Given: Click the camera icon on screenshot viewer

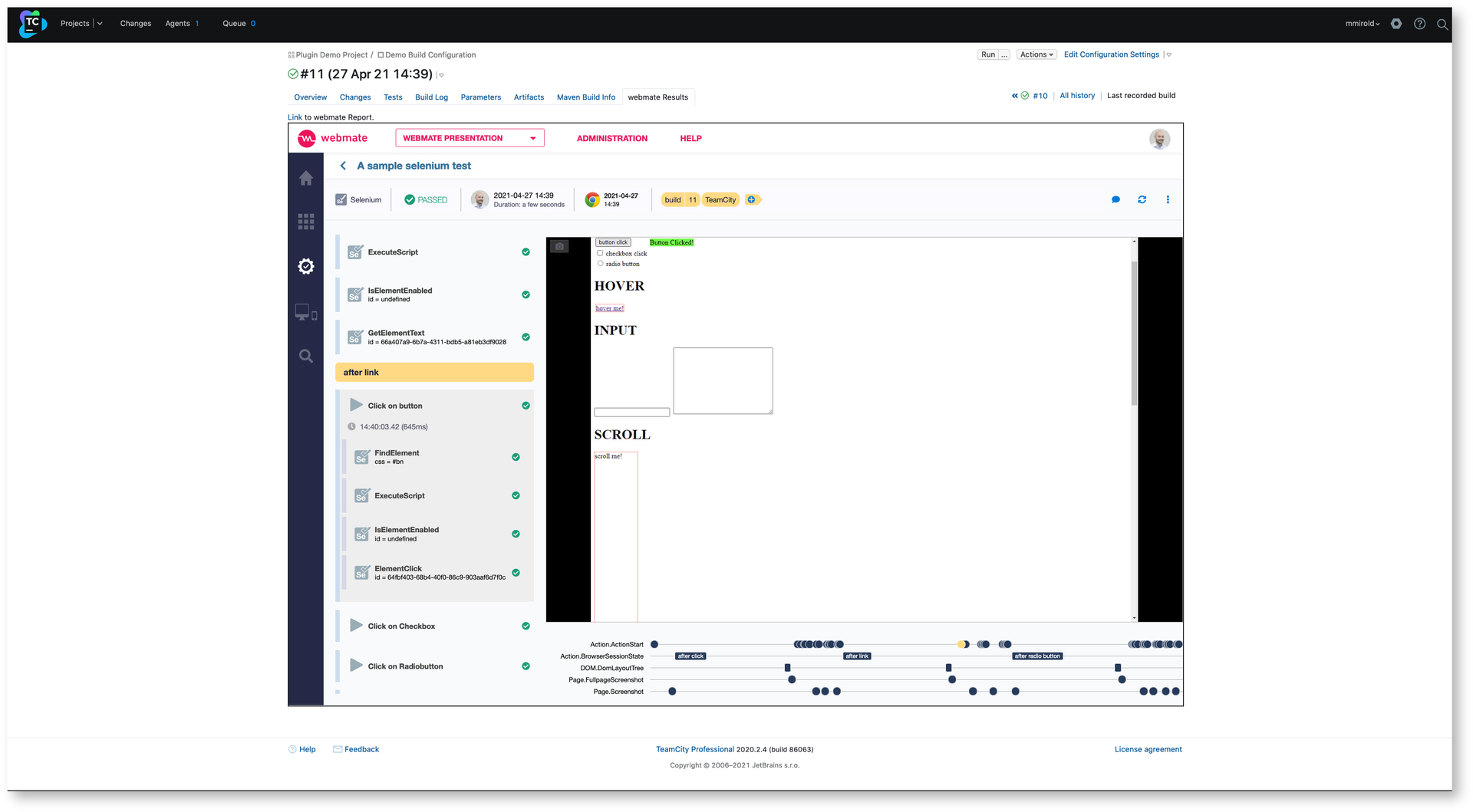Looking at the screenshot, I should [559, 246].
